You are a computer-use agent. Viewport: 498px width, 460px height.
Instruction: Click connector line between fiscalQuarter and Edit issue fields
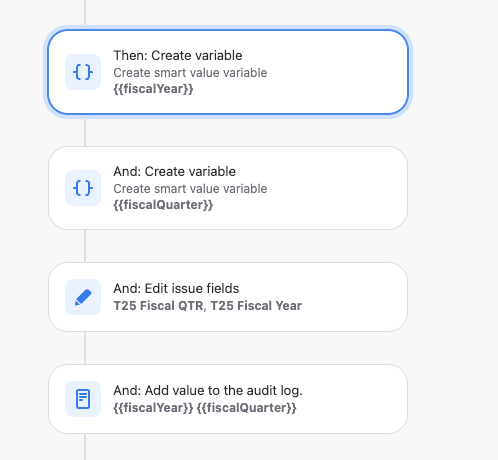pos(85,246)
